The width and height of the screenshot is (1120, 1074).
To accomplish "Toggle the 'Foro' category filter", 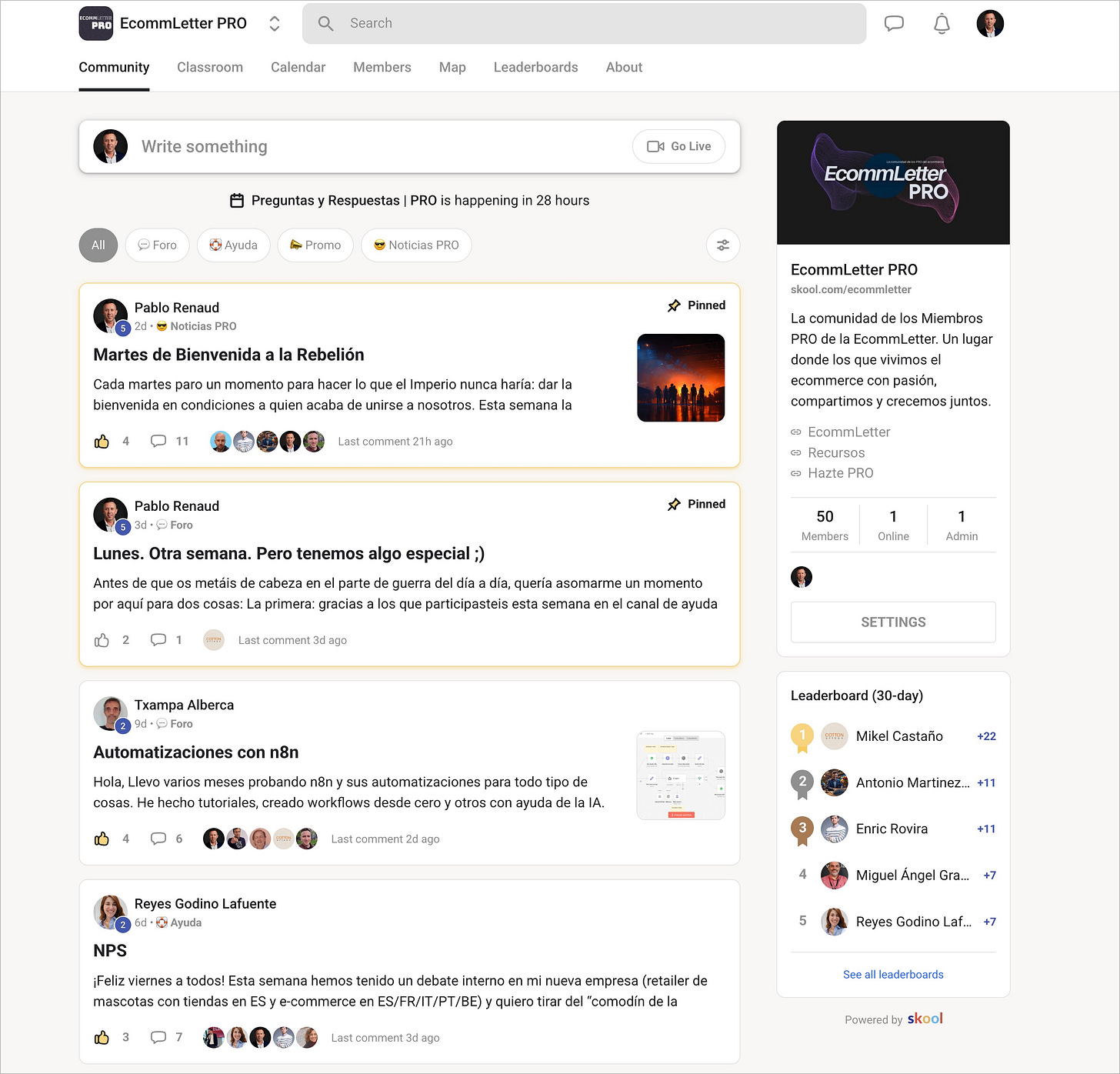I will tap(157, 245).
